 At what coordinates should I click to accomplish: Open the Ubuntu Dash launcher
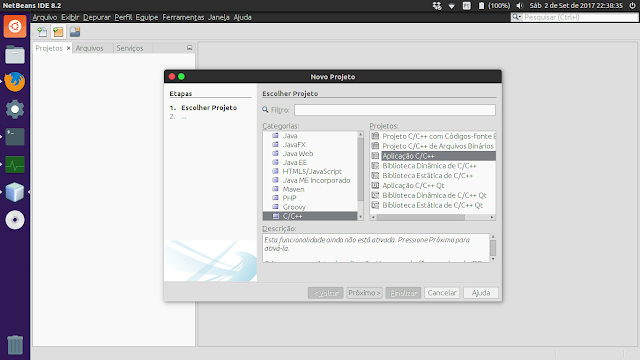(x=15, y=27)
